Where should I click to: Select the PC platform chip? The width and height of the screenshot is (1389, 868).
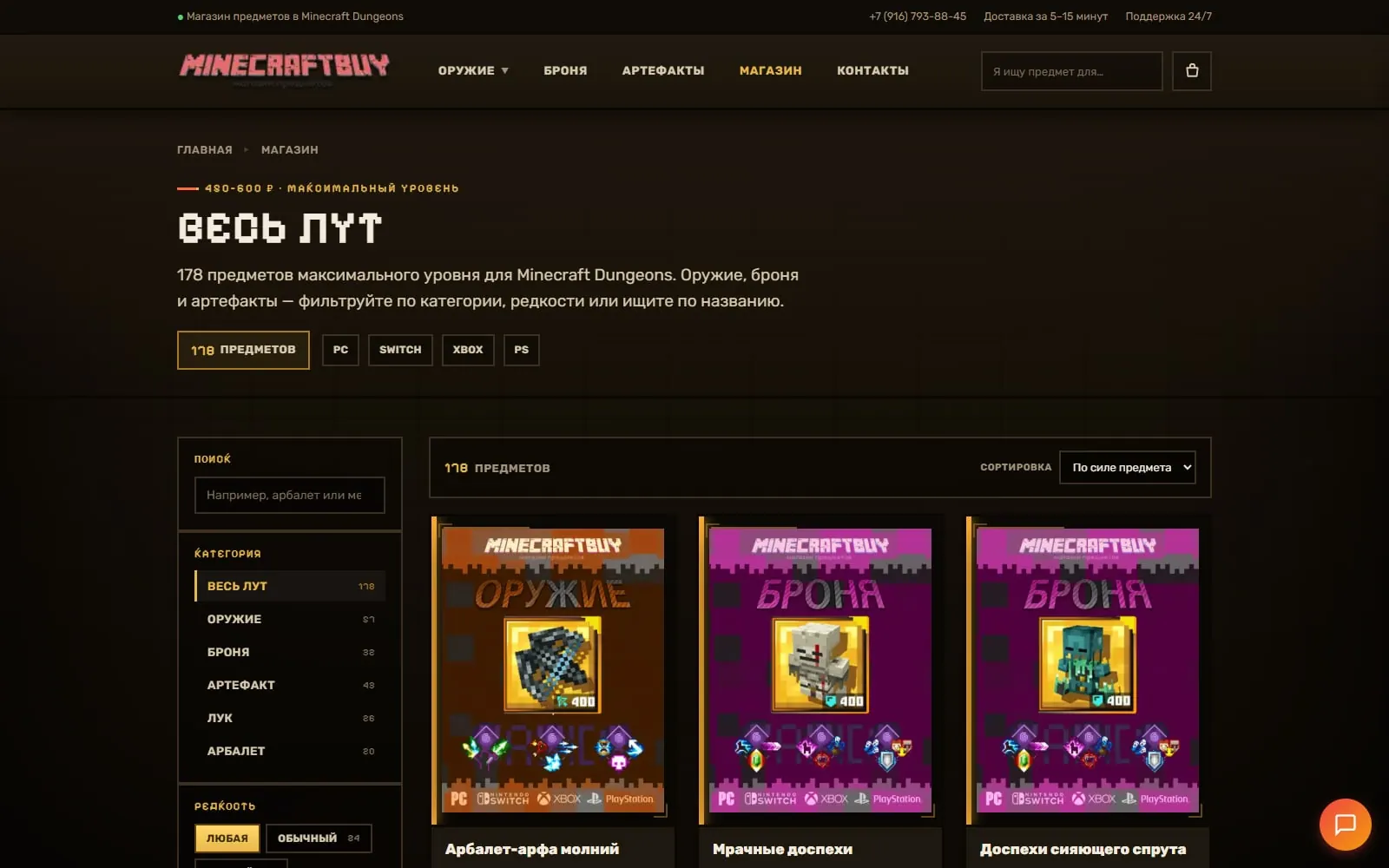pos(340,350)
